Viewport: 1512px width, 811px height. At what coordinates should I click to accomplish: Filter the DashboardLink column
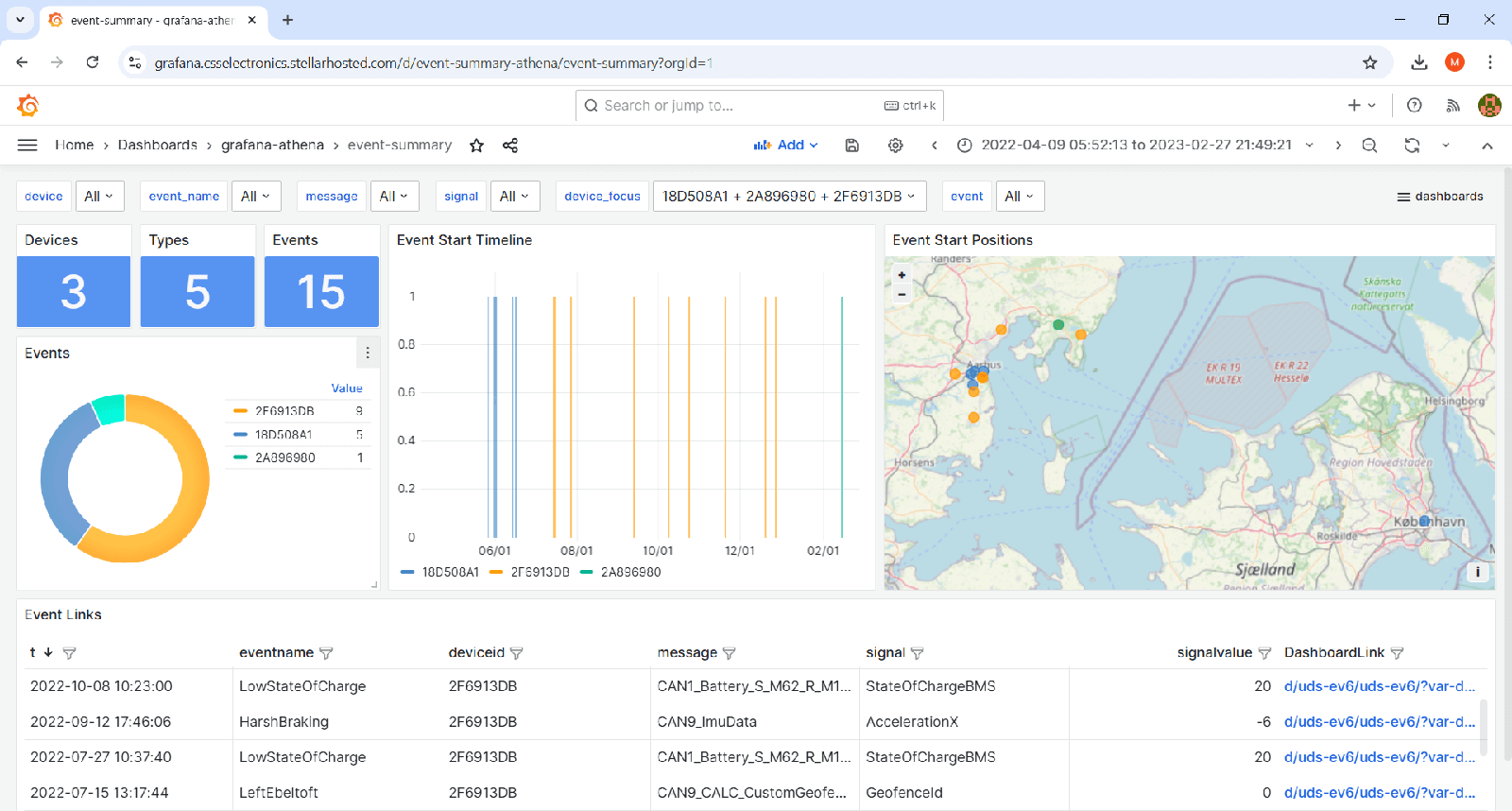tap(1397, 653)
